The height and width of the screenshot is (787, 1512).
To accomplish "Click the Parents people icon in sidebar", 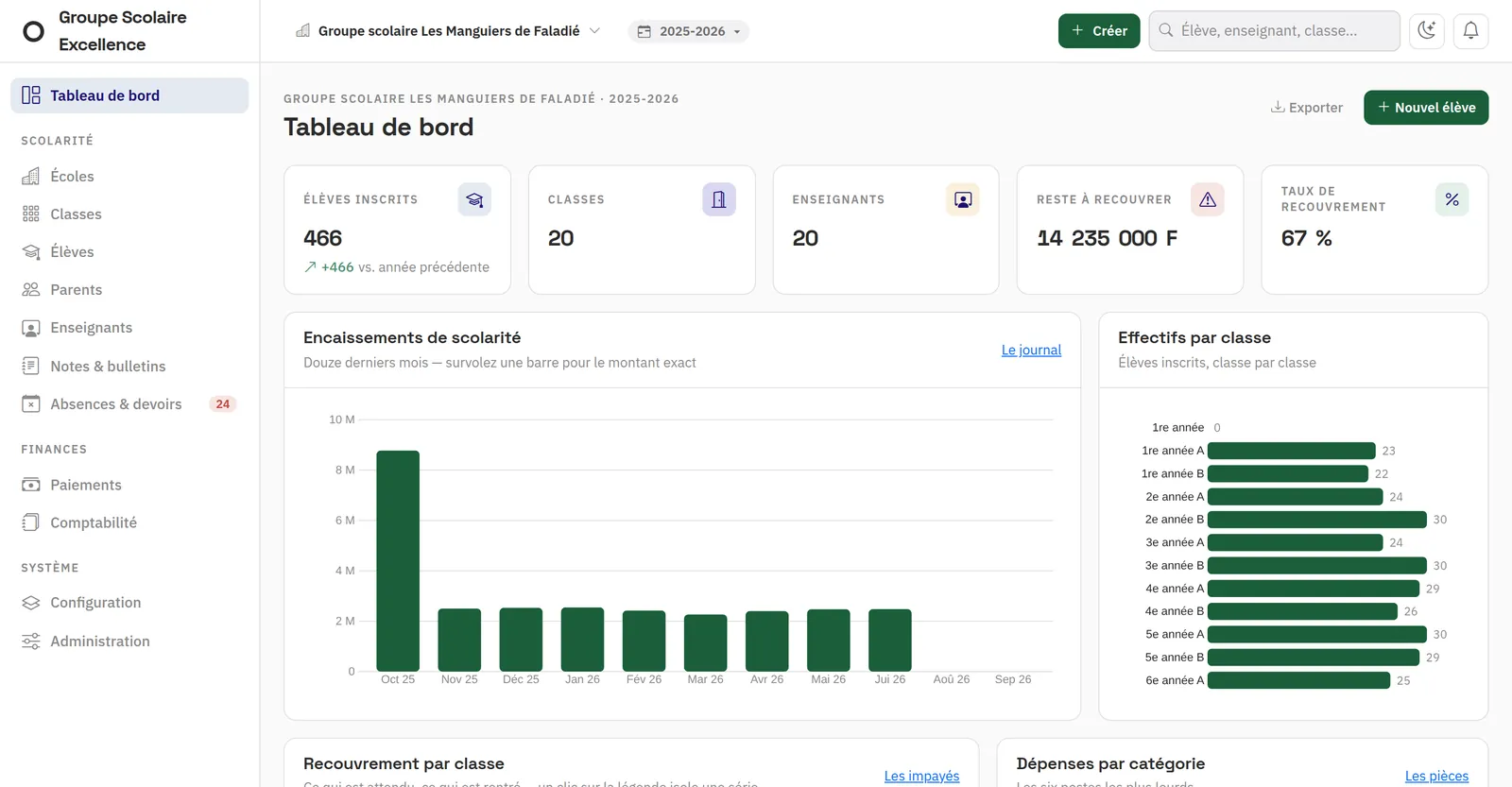I will click(31, 289).
